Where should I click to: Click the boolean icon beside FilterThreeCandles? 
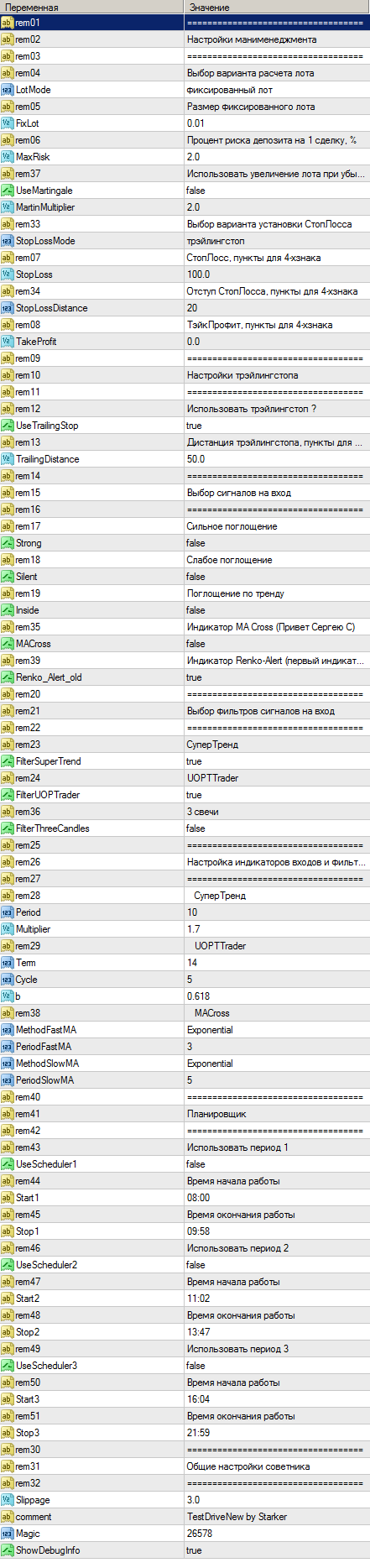[8, 828]
